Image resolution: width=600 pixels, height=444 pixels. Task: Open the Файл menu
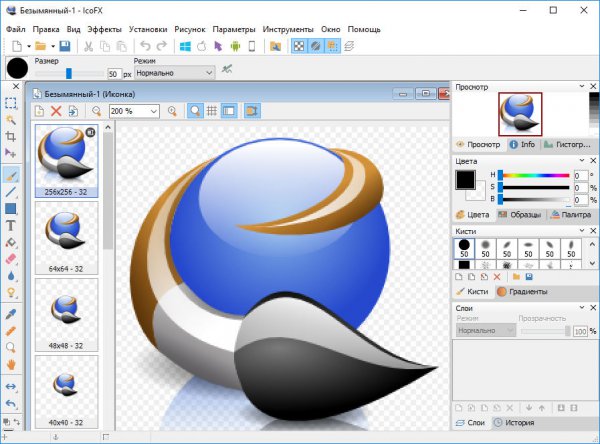[x=16, y=29]
